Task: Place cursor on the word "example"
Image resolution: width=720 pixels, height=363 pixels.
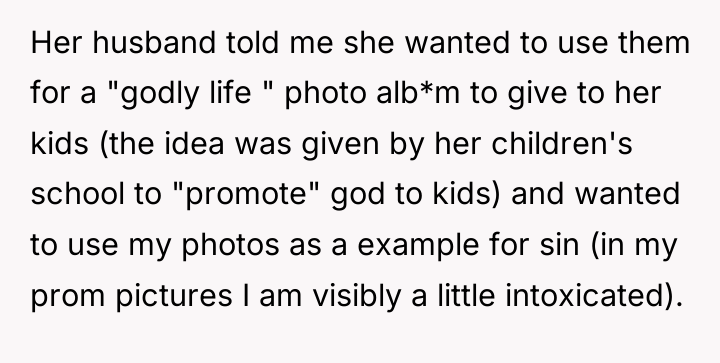Action: 418,246
